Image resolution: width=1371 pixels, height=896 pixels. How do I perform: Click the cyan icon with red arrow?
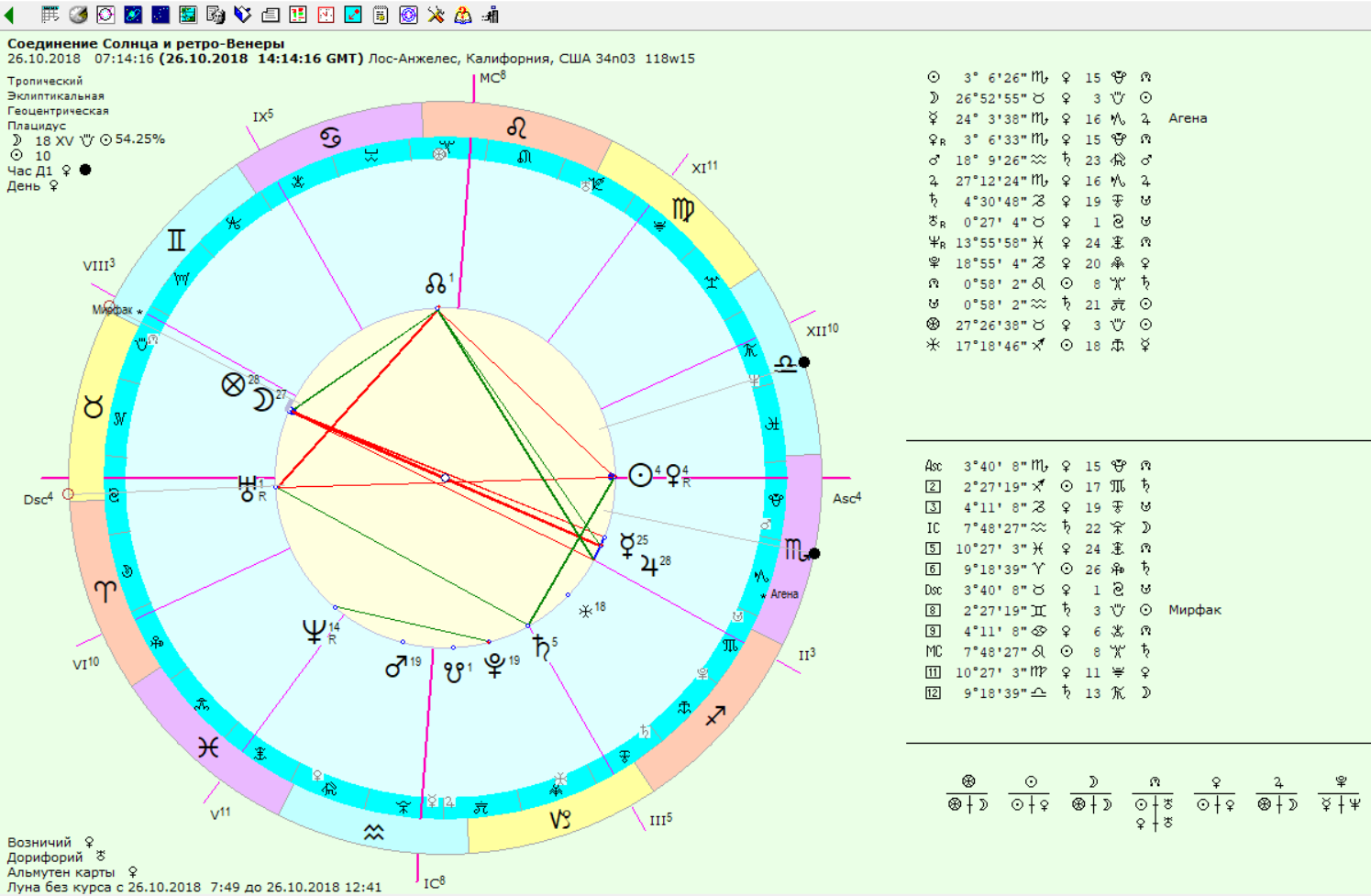point(353,15)
